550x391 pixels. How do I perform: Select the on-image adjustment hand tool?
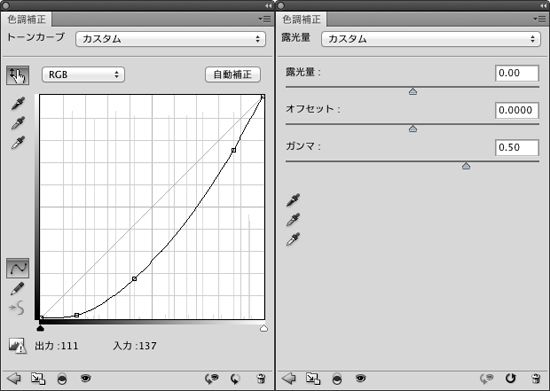tap(18, 75)
